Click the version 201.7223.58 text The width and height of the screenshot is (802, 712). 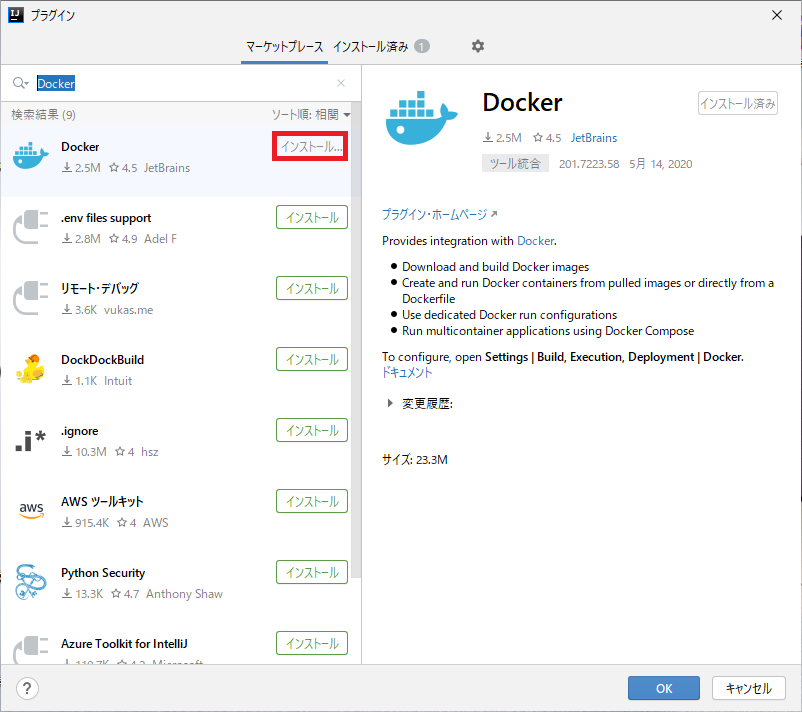tap(589, 164)
